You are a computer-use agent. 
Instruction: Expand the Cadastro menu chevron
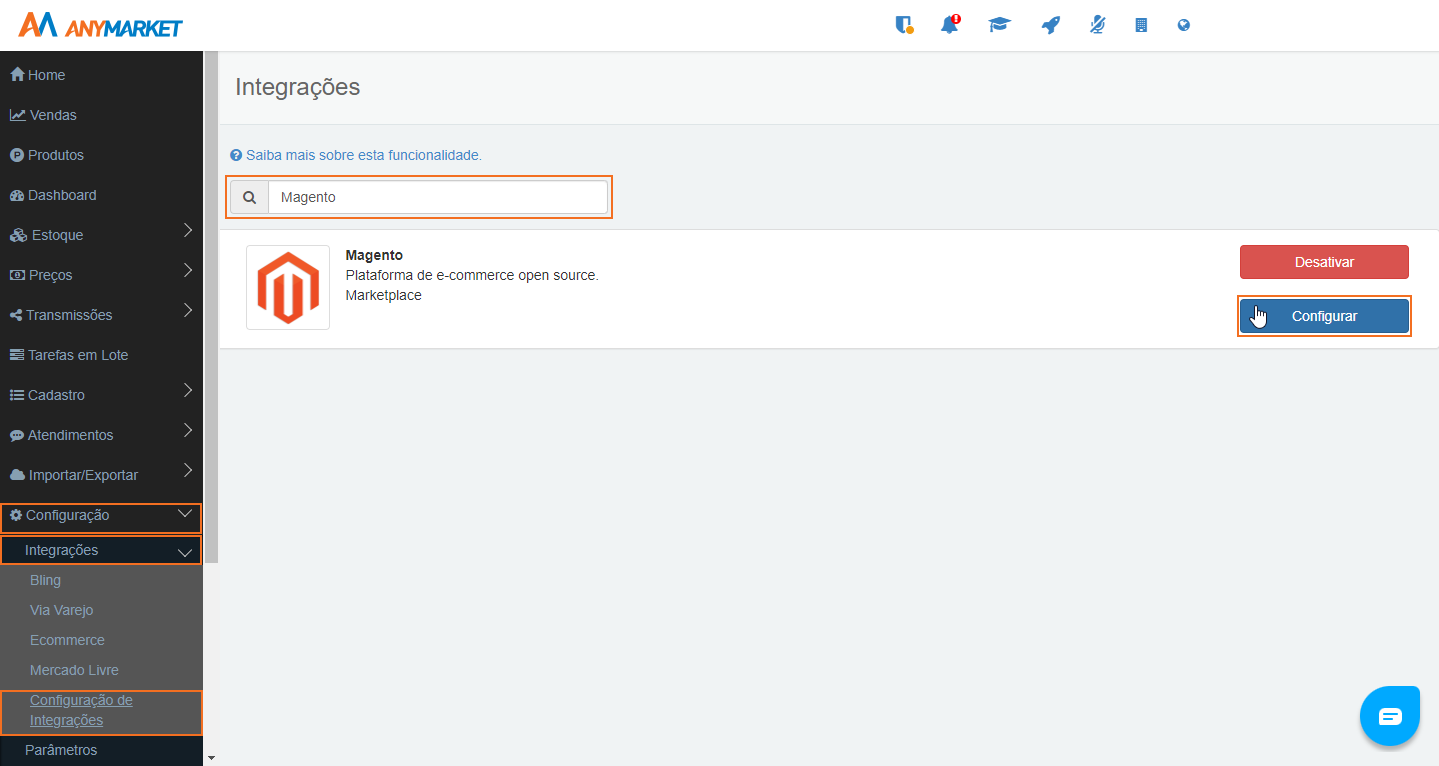click(x=188, y=391)
